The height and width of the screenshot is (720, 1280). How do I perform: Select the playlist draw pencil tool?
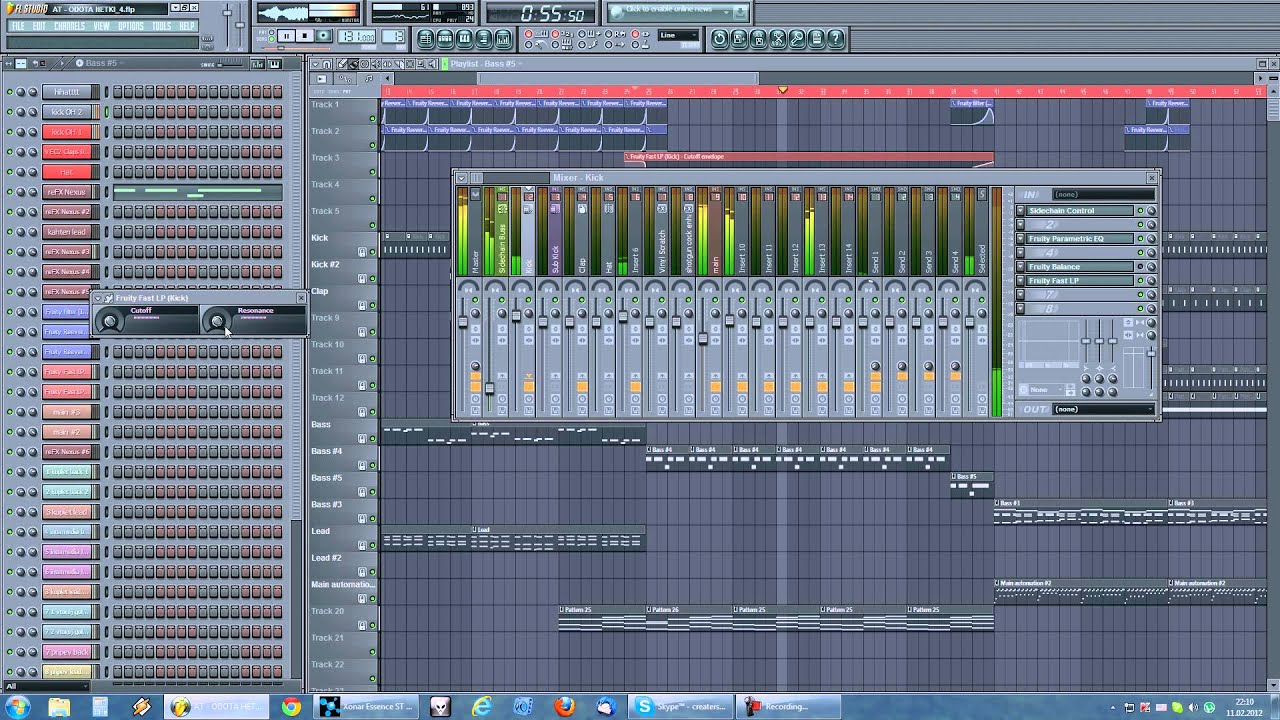point(342,64)
